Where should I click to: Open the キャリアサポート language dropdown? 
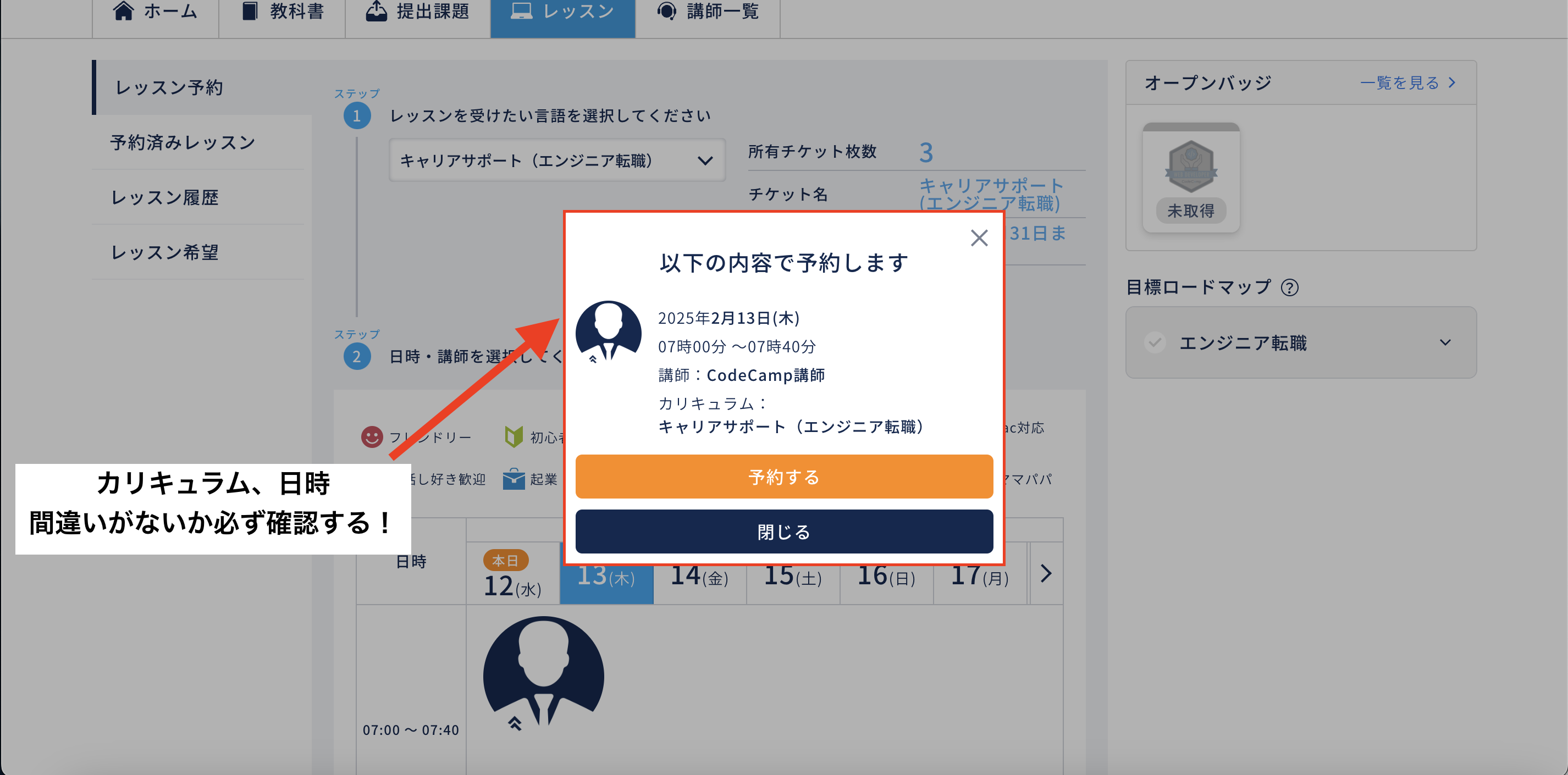coord(556,160)
